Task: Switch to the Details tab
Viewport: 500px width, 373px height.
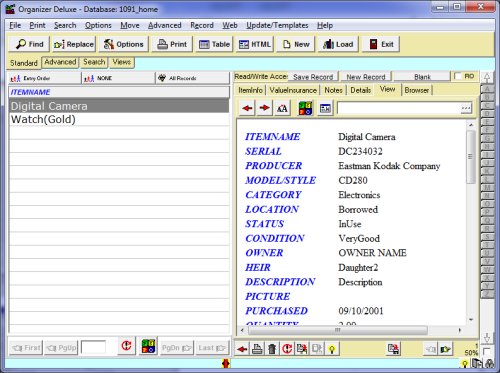Action: 361,90
